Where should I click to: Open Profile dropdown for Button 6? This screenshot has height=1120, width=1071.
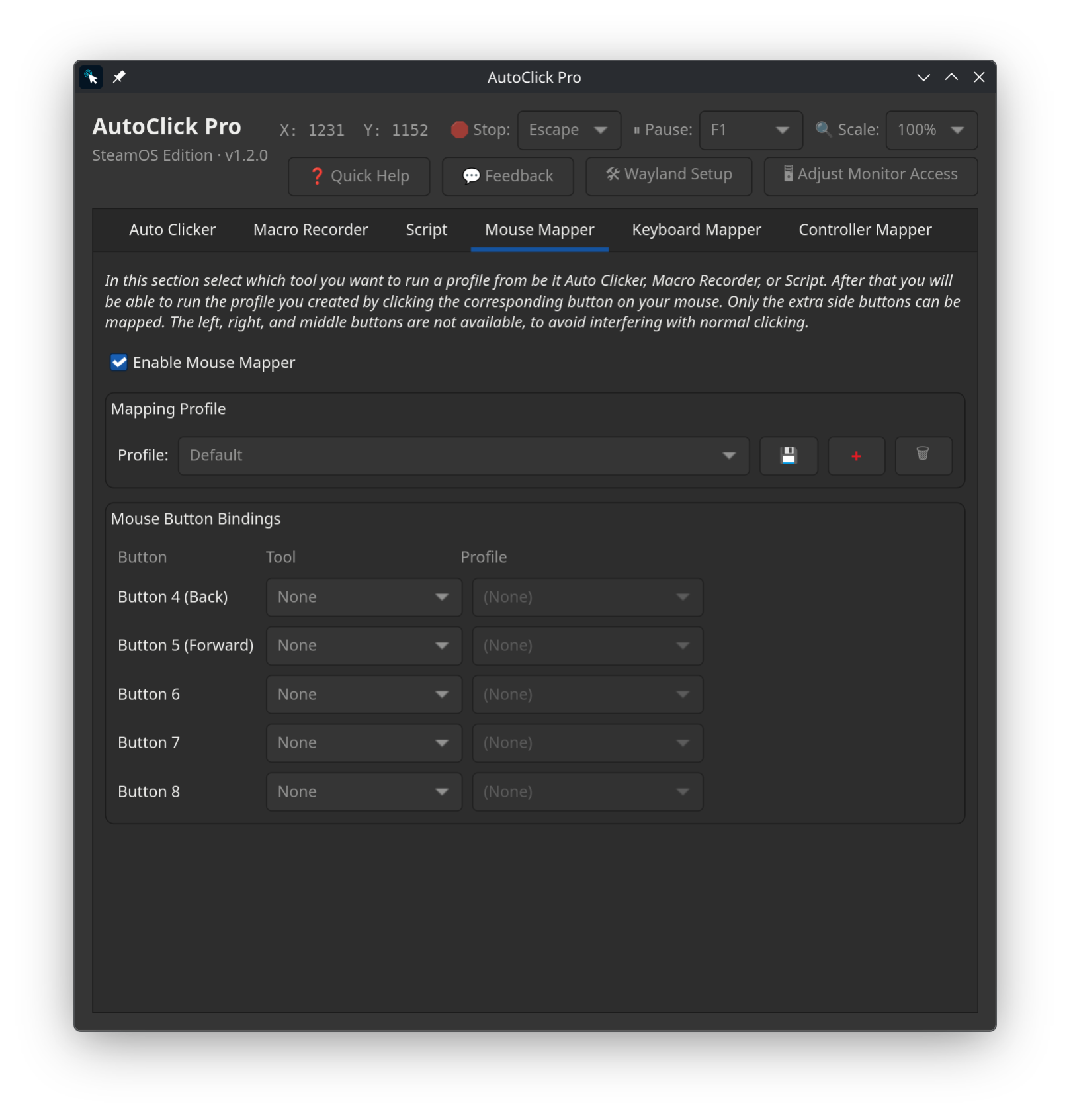[587, 695]
